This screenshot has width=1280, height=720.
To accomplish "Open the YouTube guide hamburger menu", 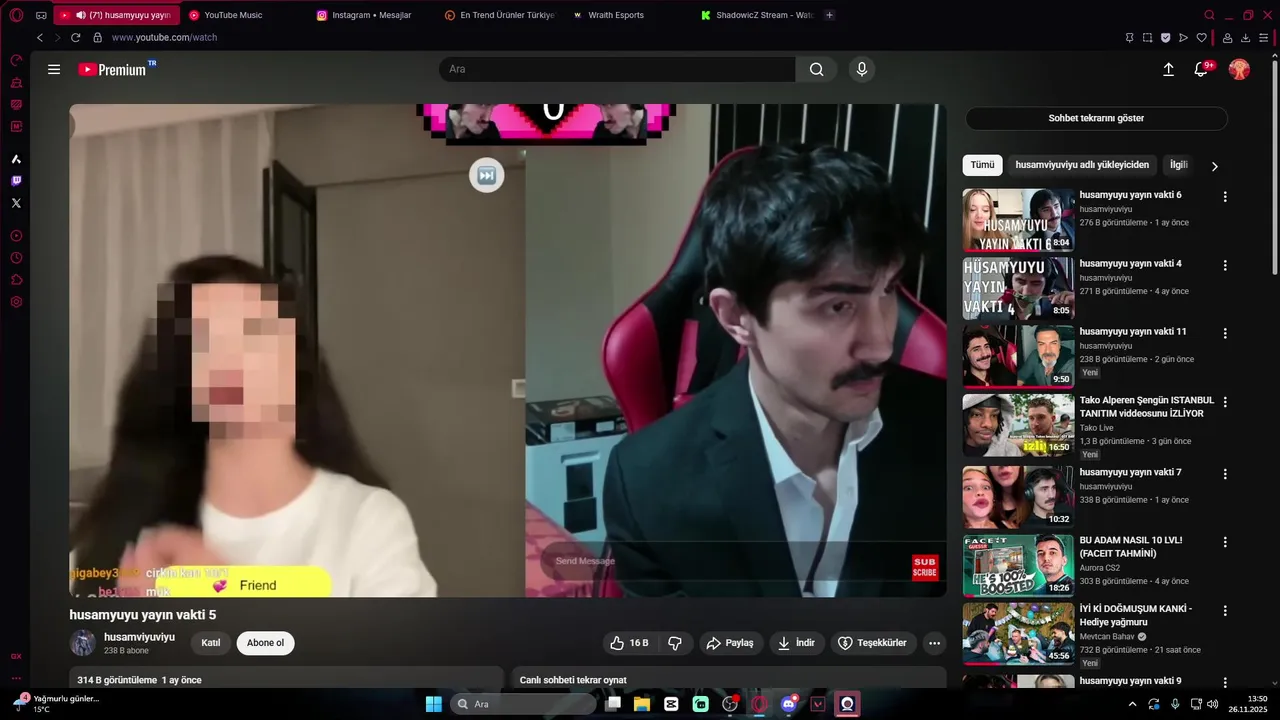I will tap(54, 70).
